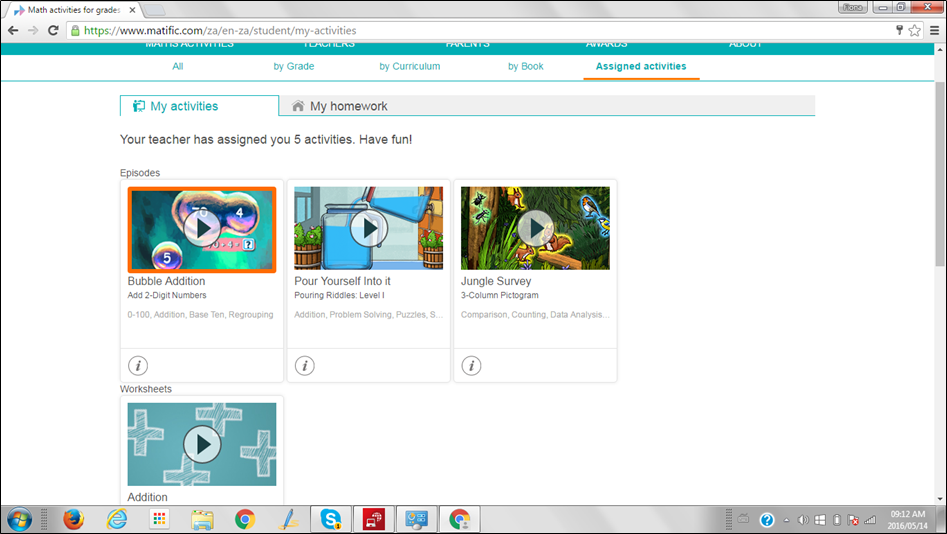Launch Internet Explorer from the taskbar
This screenshot has height=534, width=947.
(x=117, y=519)
